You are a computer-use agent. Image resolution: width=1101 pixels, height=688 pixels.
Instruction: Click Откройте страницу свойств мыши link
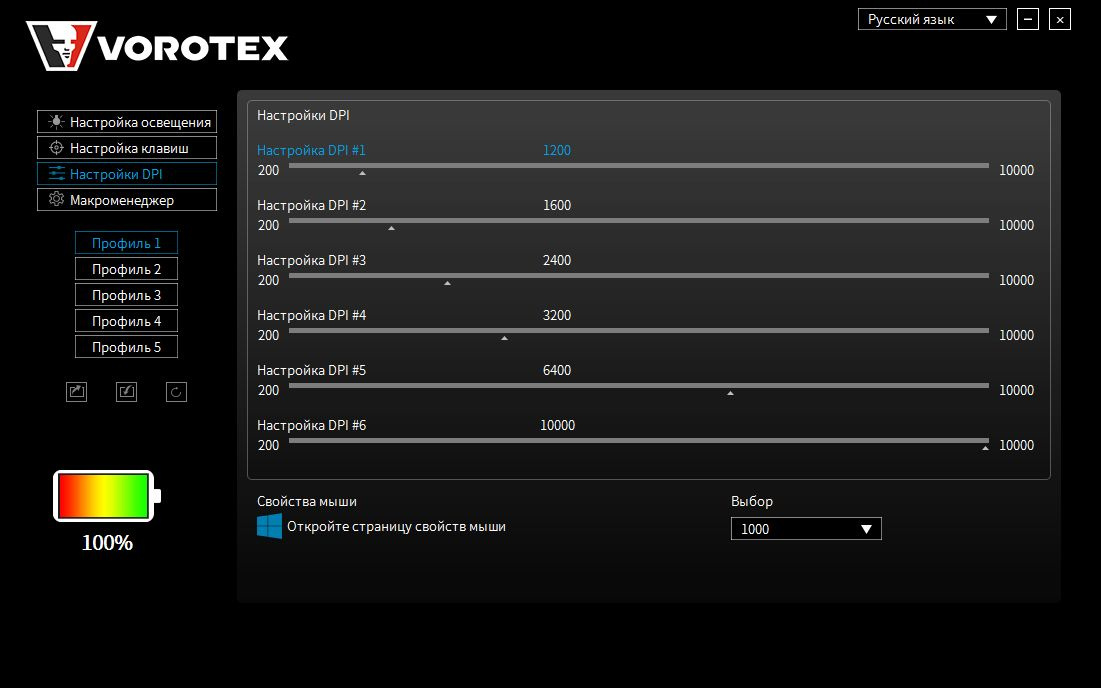click(395, 526)
